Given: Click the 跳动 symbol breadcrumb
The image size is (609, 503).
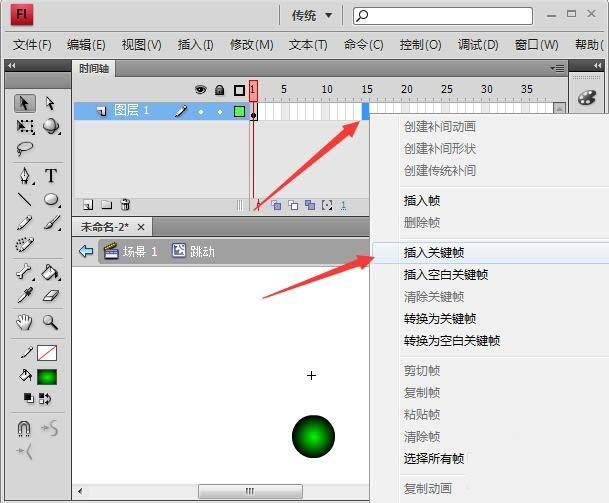Looking at the screenshot, I should point(193,251).
